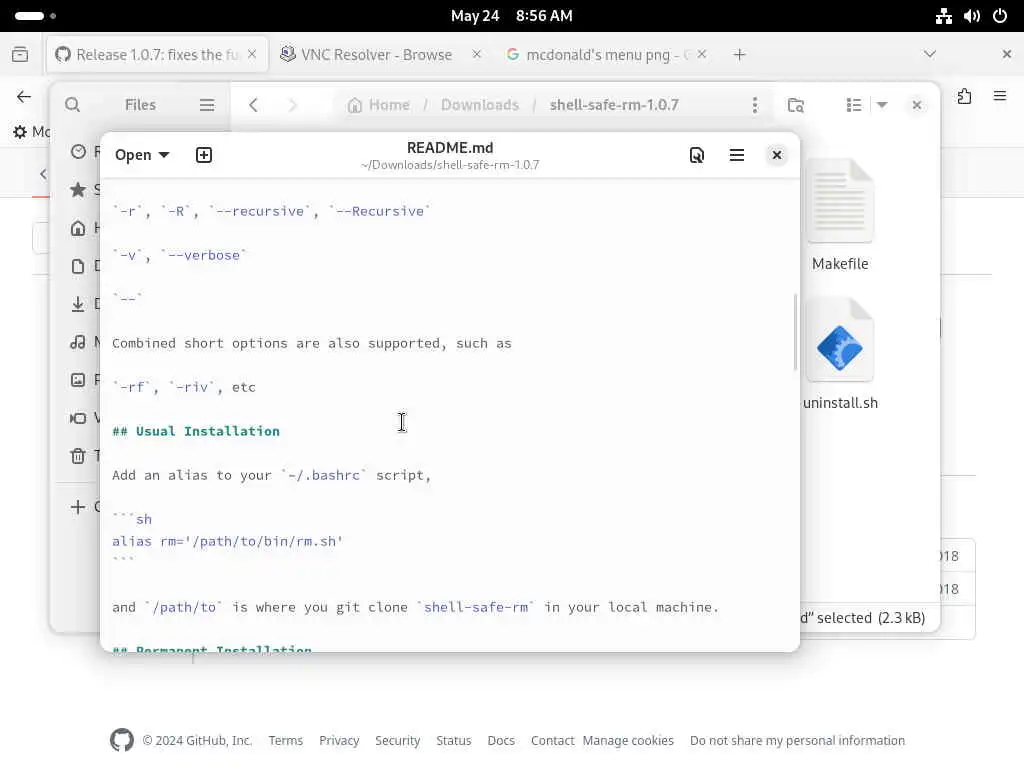Click the '## Usual Installation' heading text
1024x768 pixels.
196,431
